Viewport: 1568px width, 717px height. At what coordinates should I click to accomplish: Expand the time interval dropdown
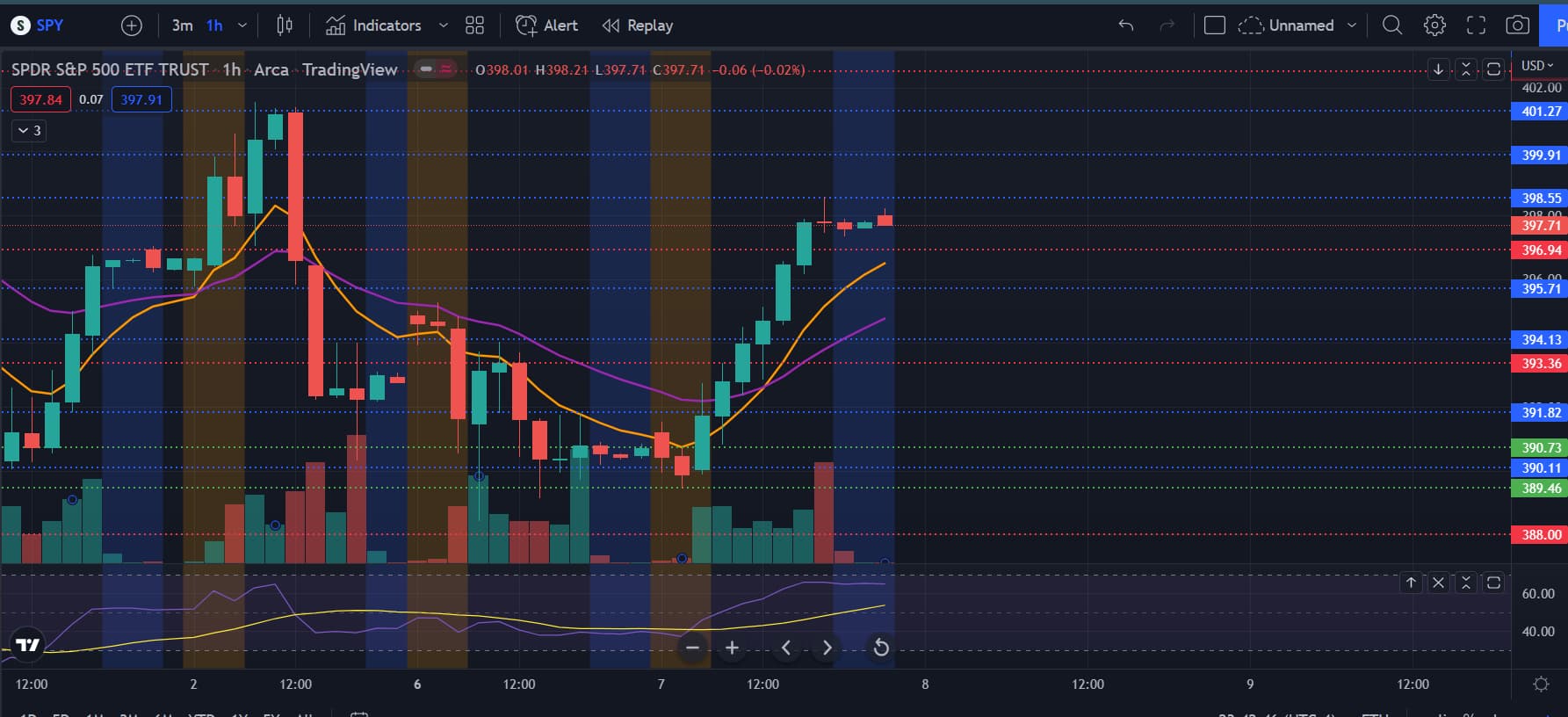(242, 25)
